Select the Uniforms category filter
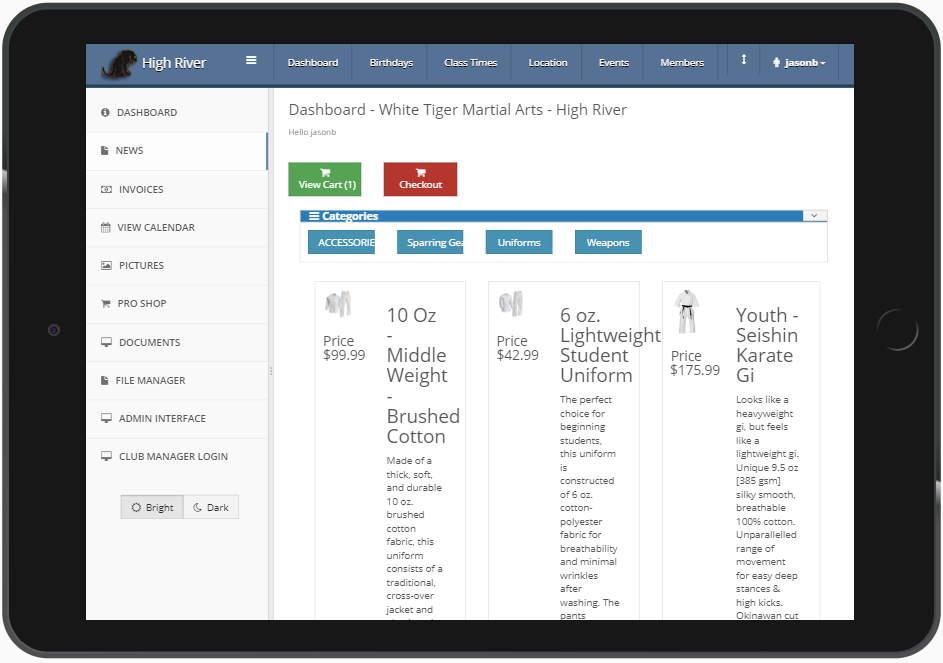This screenshot has width=943, height=663. pos(518,241)
